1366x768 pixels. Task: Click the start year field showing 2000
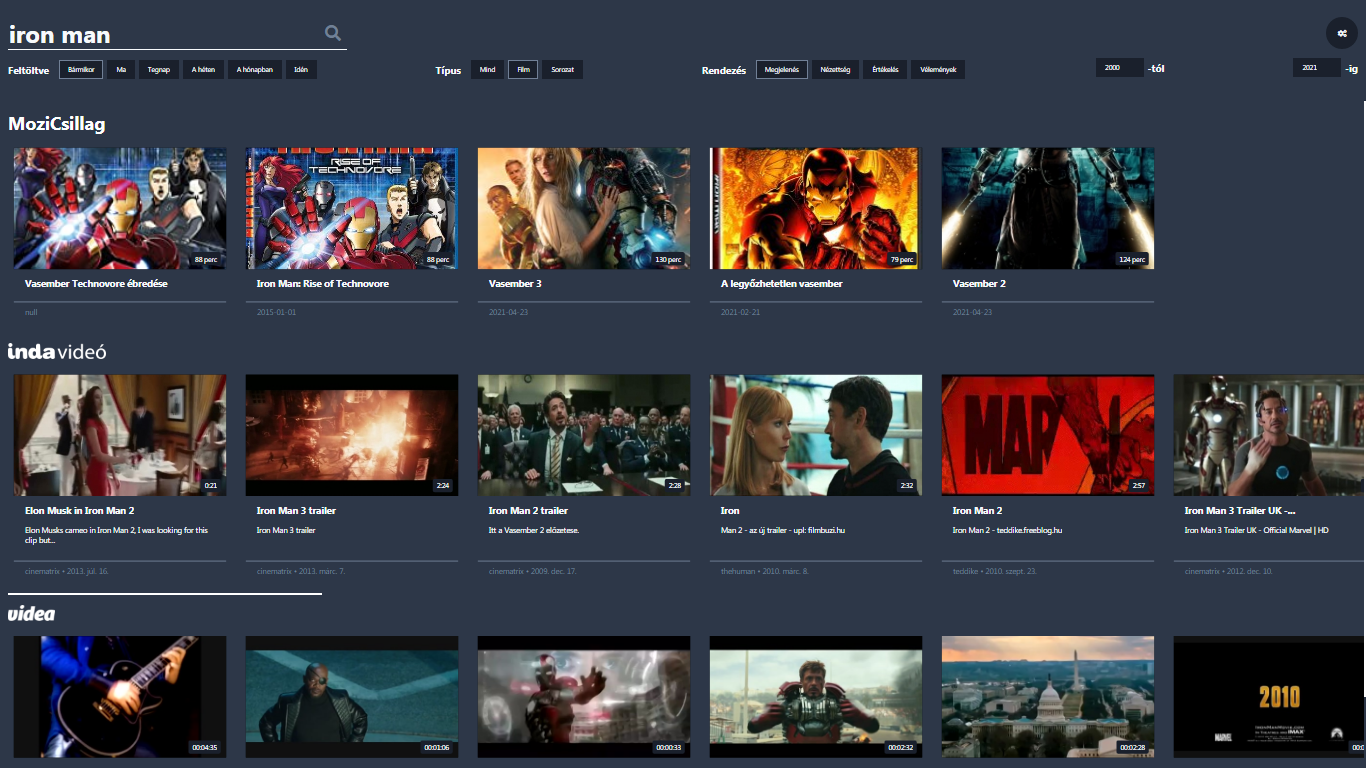pos(1120,68)
